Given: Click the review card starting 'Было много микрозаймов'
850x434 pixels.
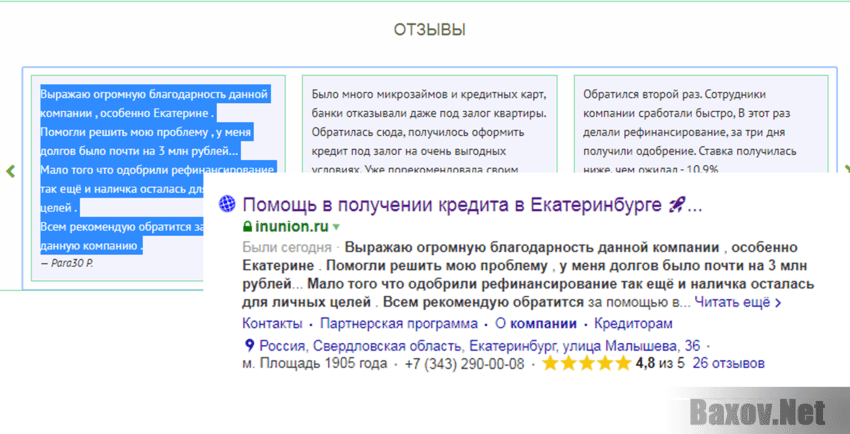Looking at the screenshot, I should (429, 125).
